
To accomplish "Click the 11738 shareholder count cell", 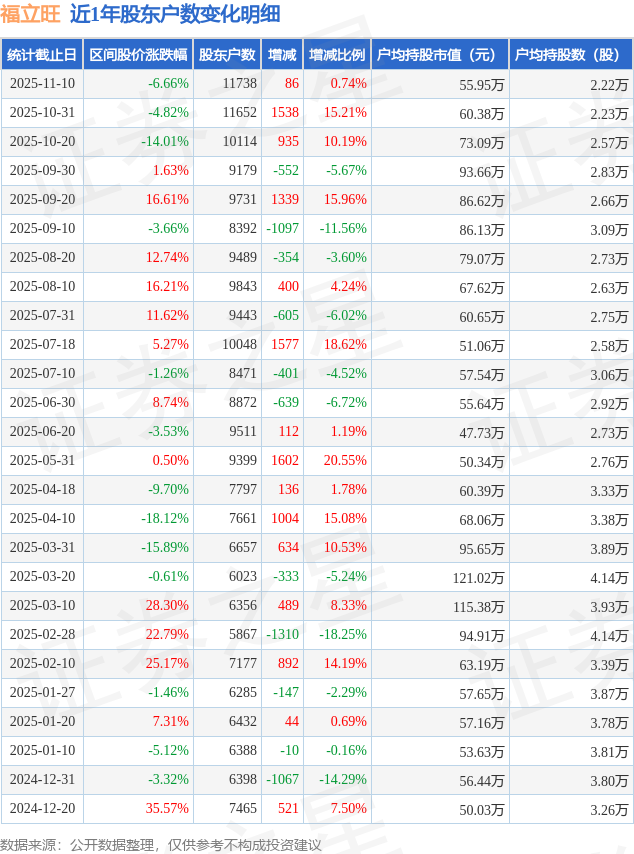I will (240, 84).
